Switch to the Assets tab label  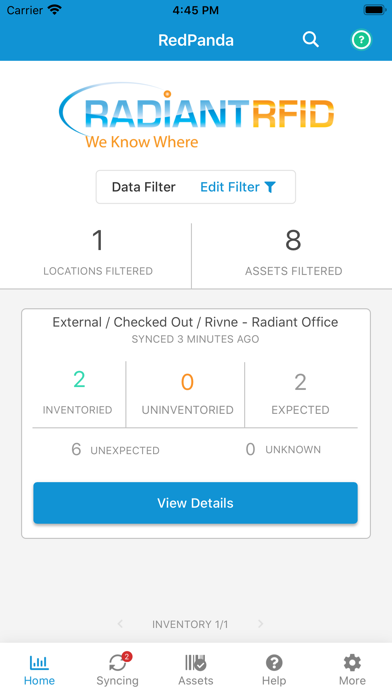(x=196, y=681)
